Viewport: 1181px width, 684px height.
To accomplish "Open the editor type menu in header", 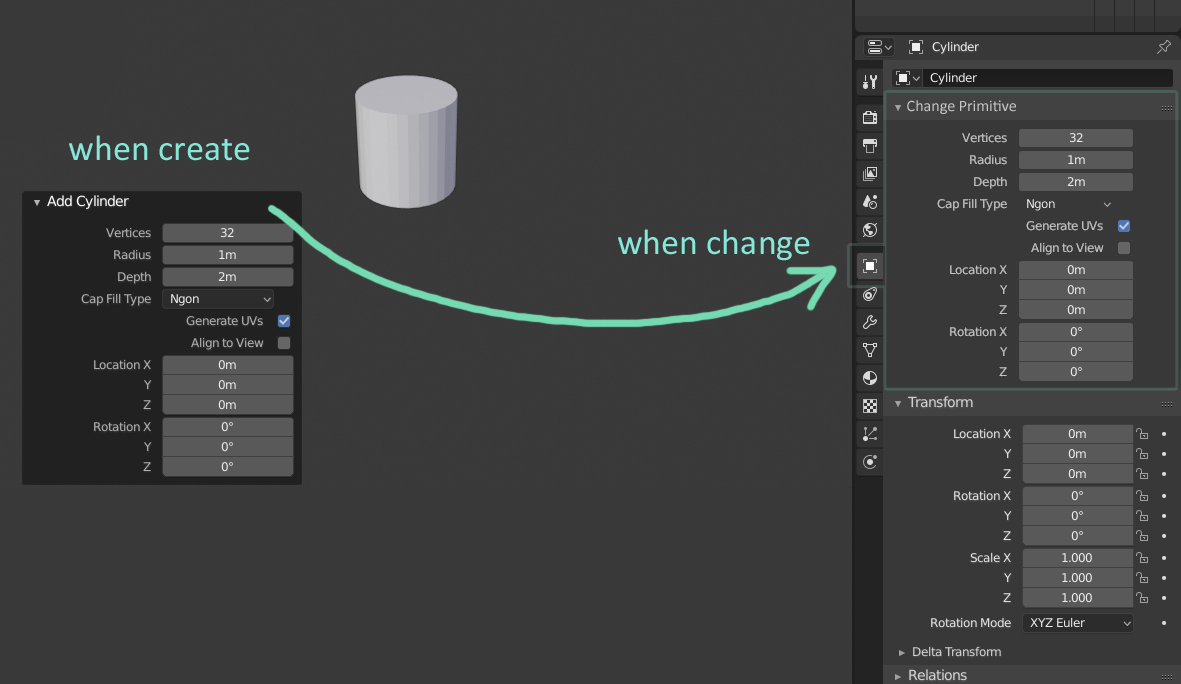I will 879,47.
